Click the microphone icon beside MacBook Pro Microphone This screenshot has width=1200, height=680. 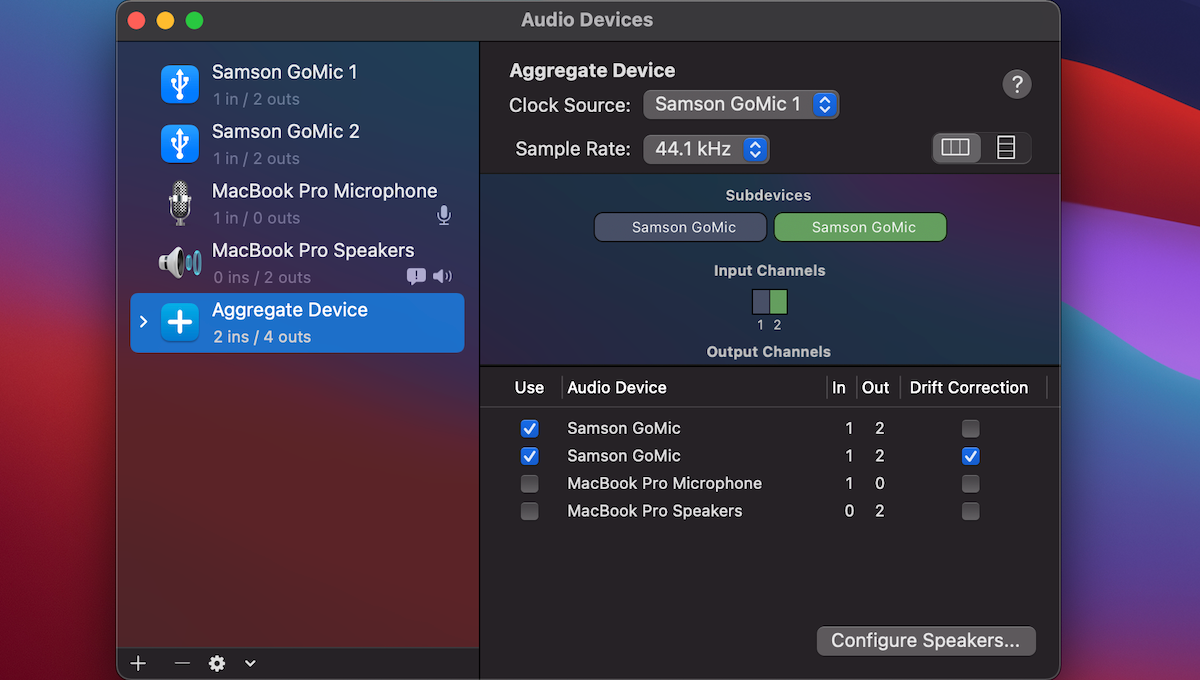tap(443, 215)
